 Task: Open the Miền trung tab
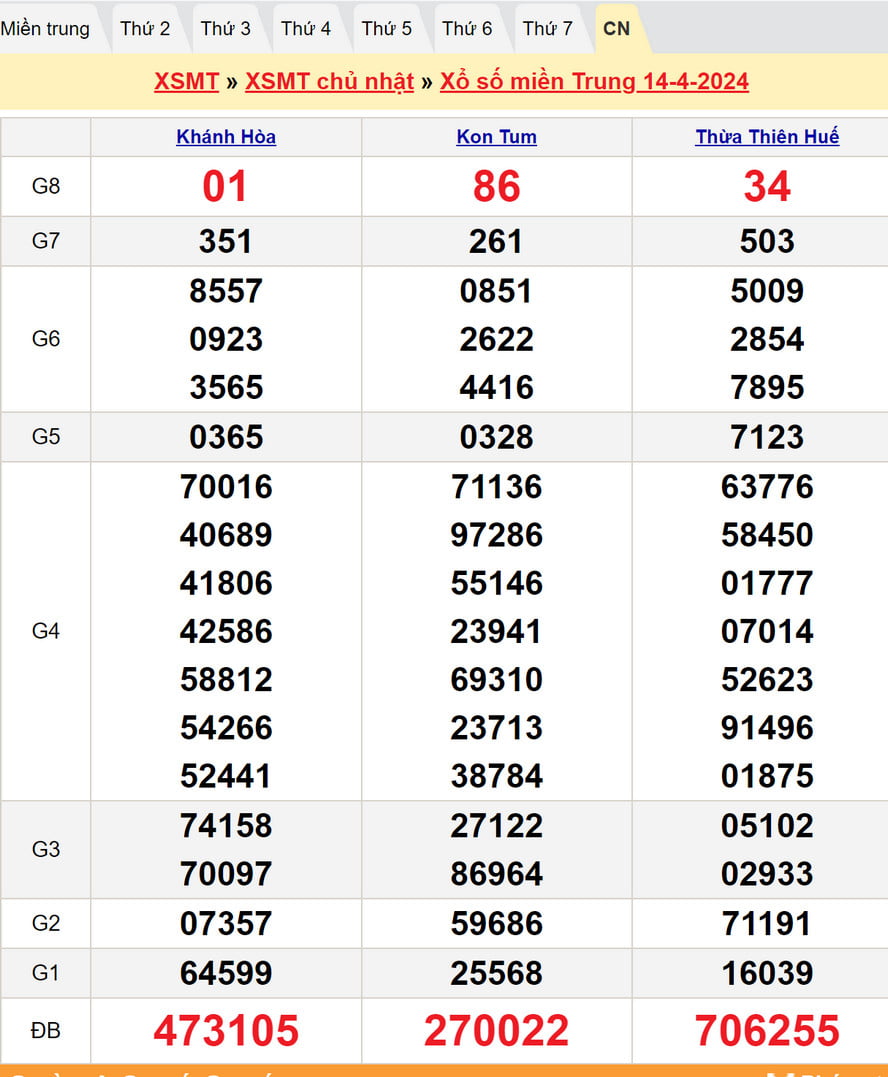pyautogui.click(x=45, y=29)
